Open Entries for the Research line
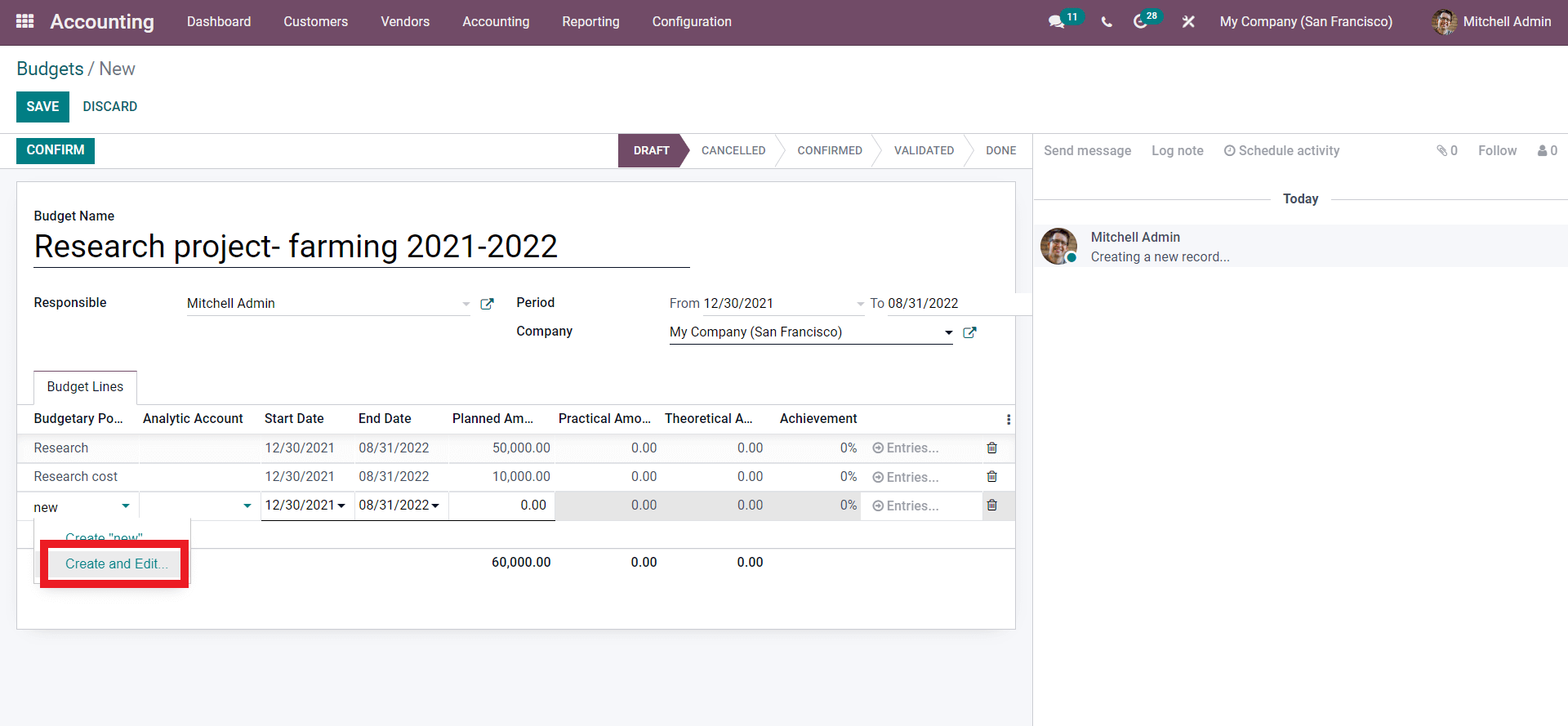The width and height of the screenshot is (1568, 726). pos(906,448)
